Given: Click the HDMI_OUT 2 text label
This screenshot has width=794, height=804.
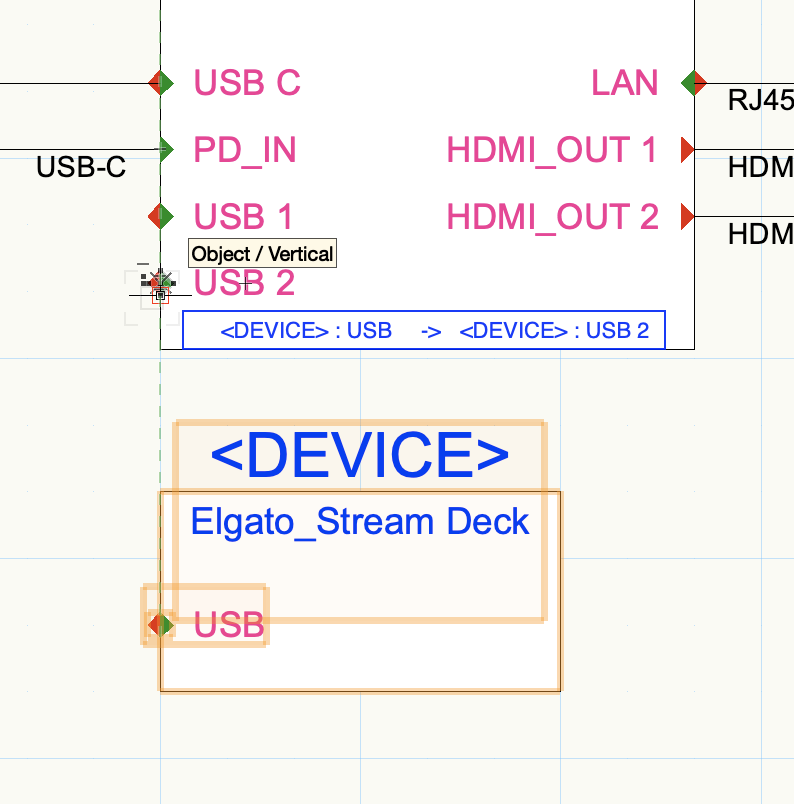Looking at the screenshot, I should coord(552,216).
